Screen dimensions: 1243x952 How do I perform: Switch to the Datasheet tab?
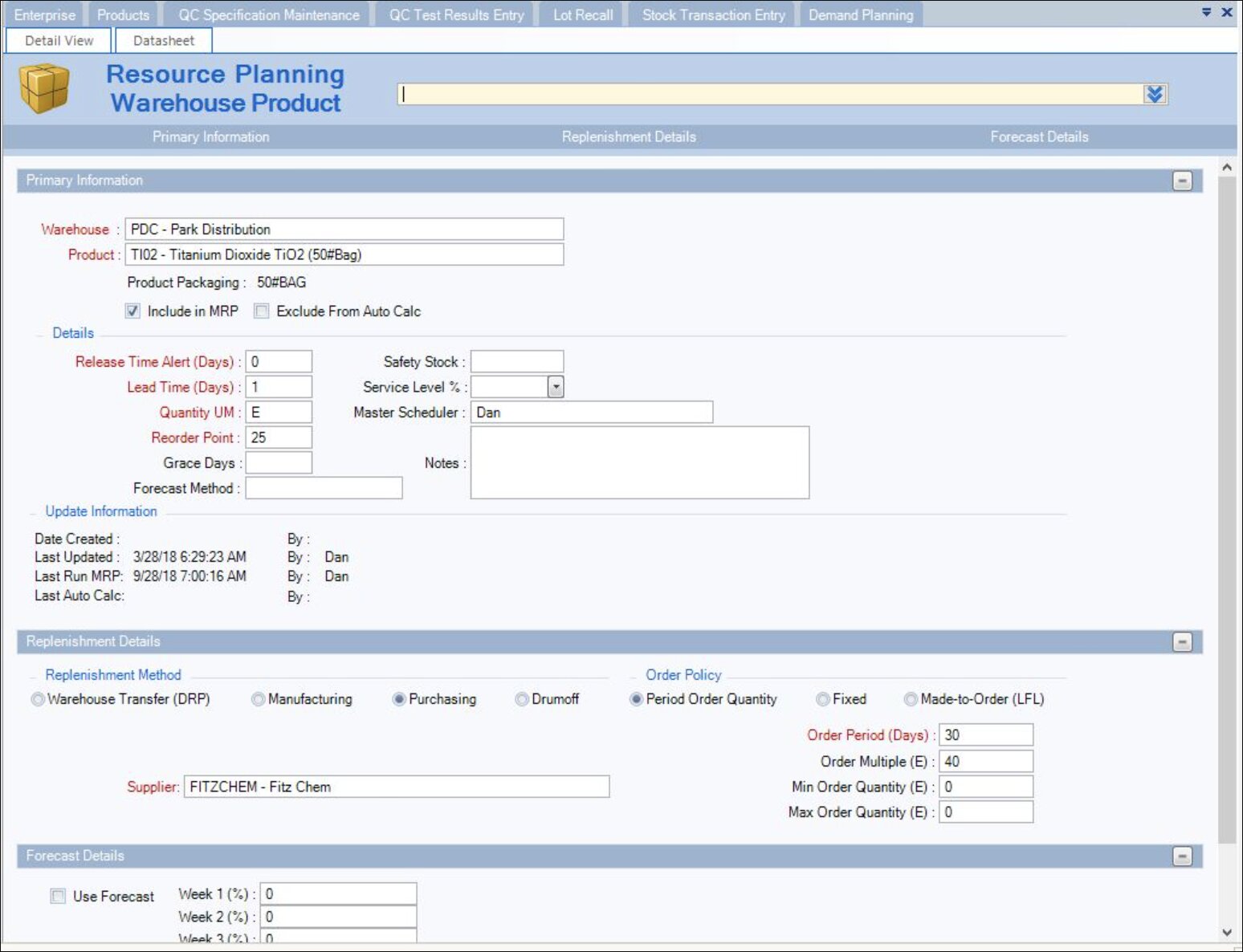(164, 41)
